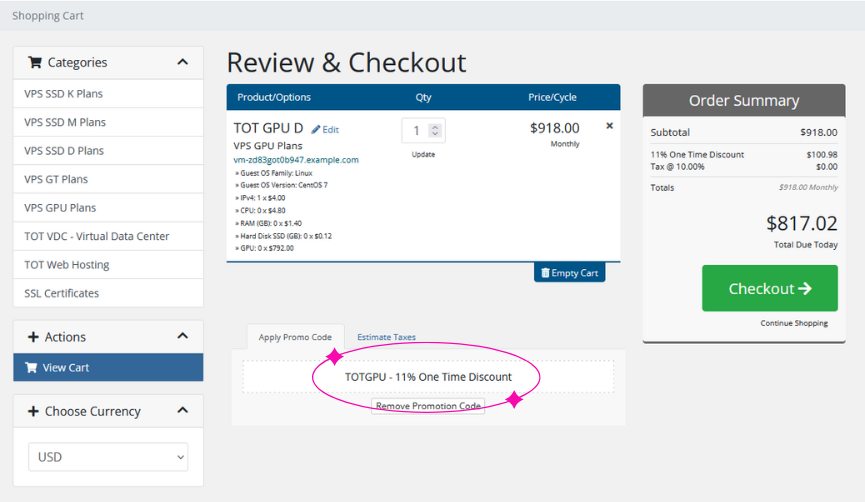The height and width of the screenshot is (502, 865).
Task: Click the quantity input field
Action: coord(415,131)
